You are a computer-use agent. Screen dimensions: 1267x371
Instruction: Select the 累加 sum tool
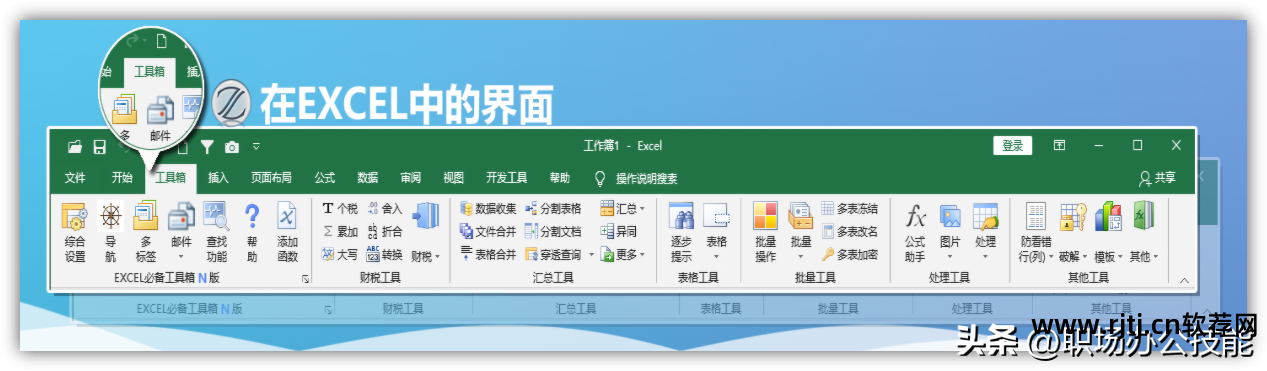coord(340,231)
